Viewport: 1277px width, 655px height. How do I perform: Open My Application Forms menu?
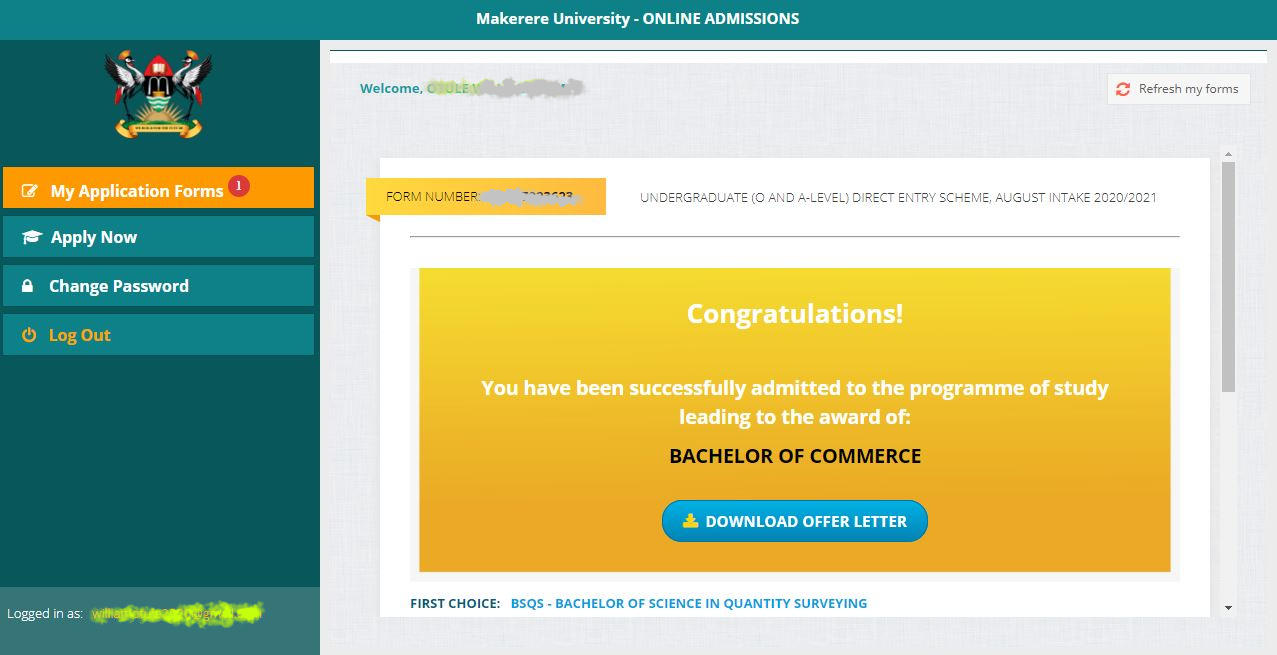pos(158,188)
